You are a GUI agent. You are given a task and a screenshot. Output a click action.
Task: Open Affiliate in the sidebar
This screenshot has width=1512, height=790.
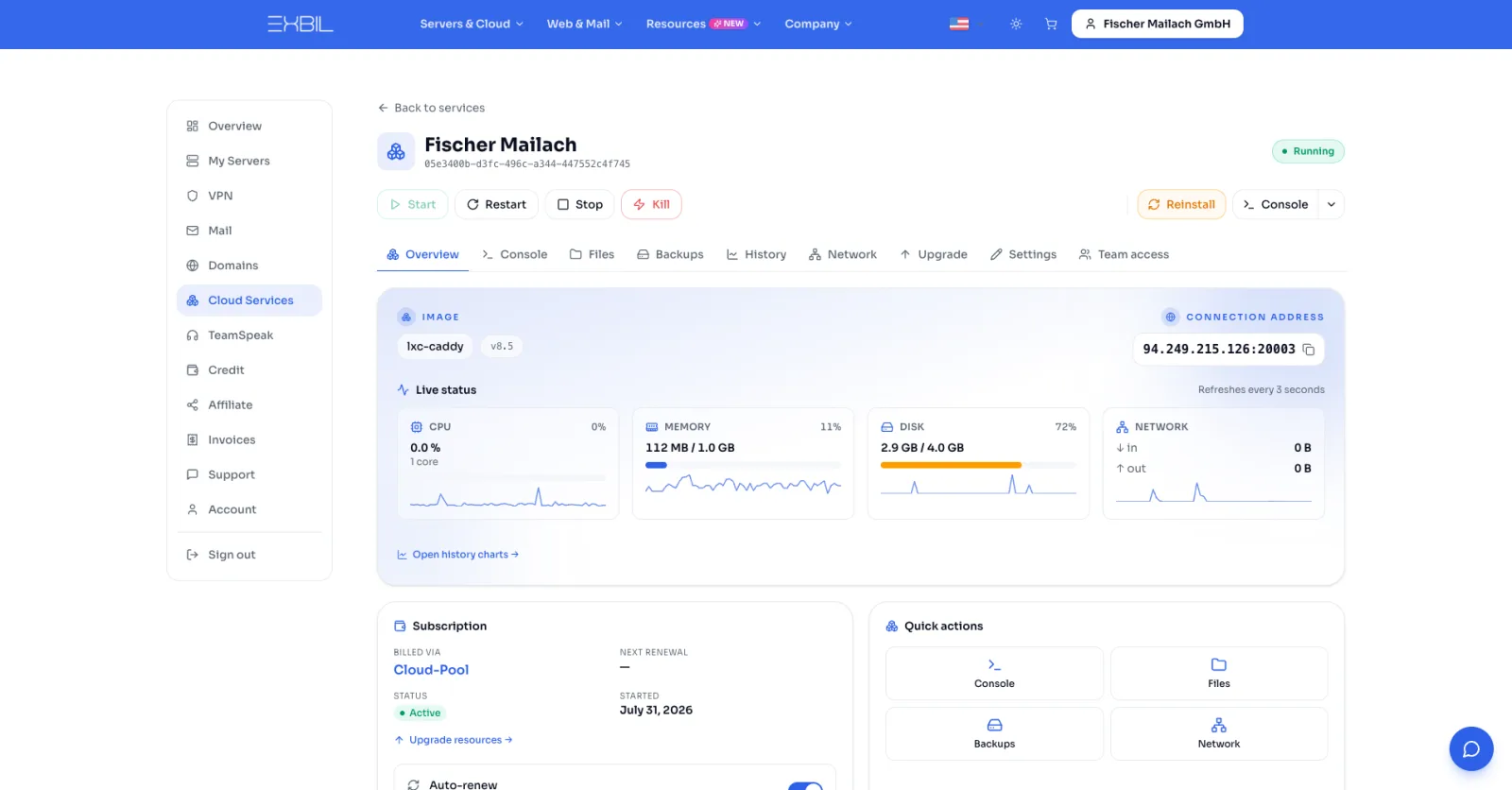pos(249,405)
